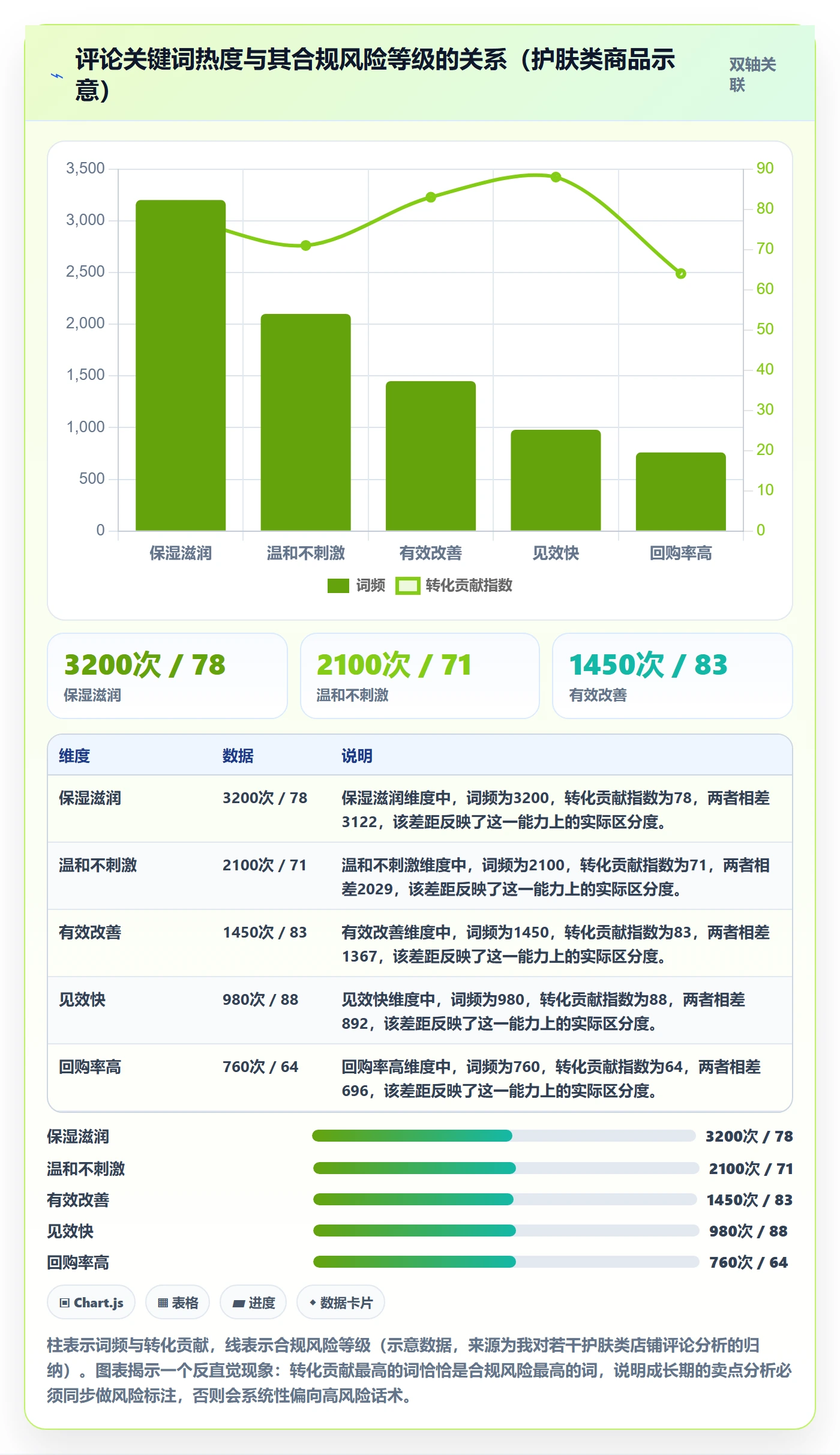Select the 见效快 table row label

point(82,999)
